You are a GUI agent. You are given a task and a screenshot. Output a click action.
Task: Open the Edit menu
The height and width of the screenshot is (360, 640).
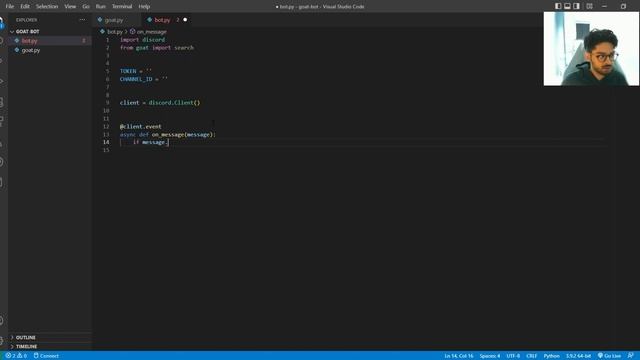point(25,7)
